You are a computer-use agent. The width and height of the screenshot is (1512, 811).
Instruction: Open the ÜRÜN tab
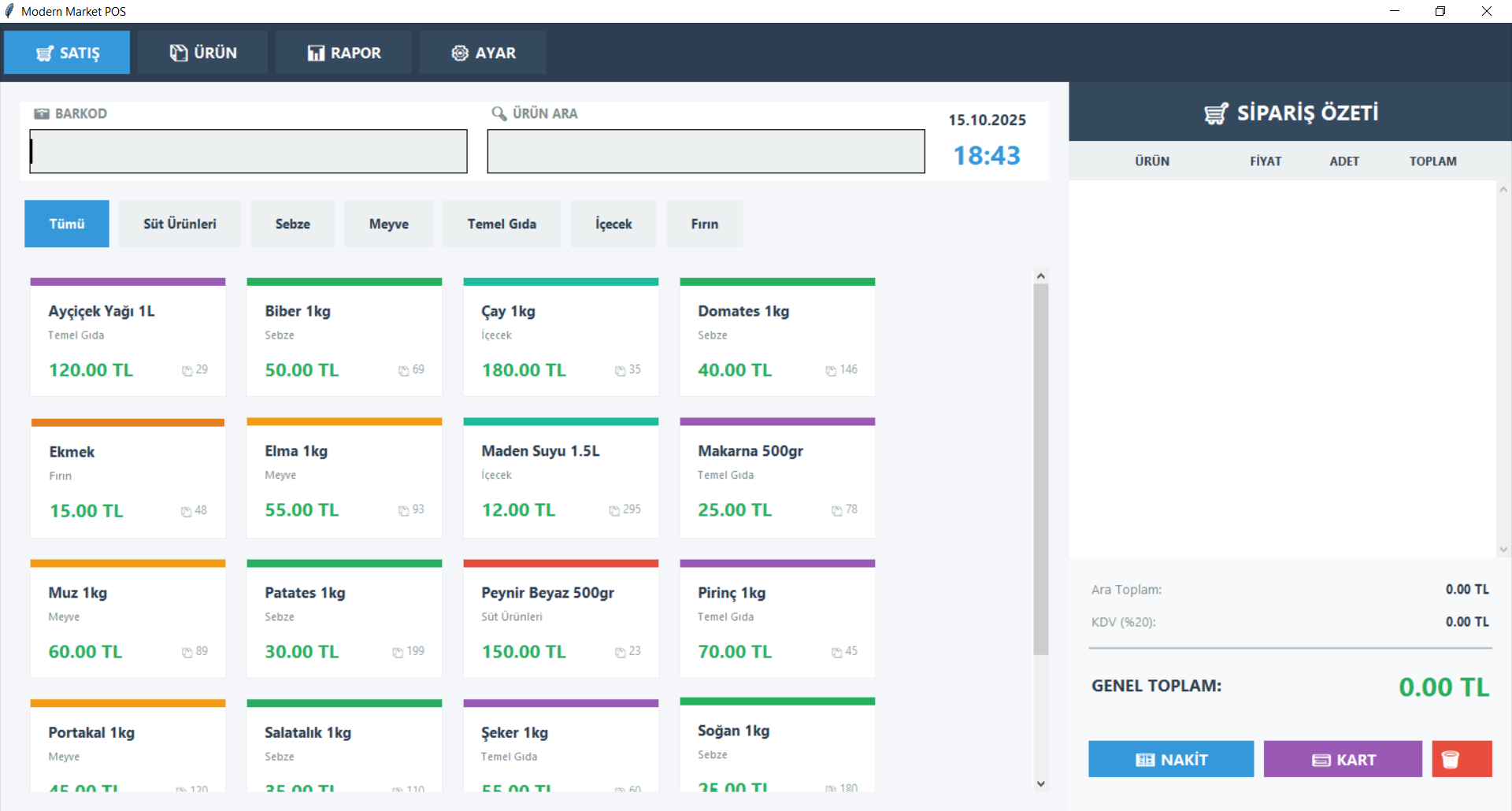pos(203,53)
